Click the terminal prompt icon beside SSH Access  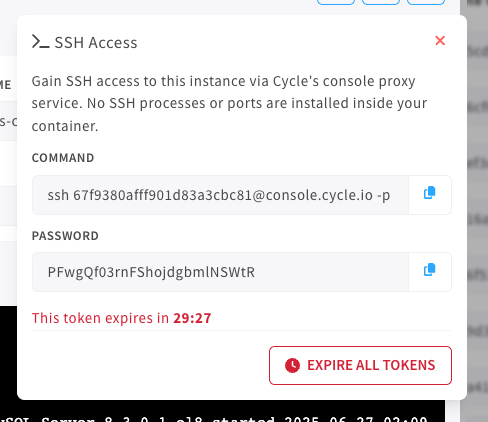pyautogui.click(x=41, y=42)
